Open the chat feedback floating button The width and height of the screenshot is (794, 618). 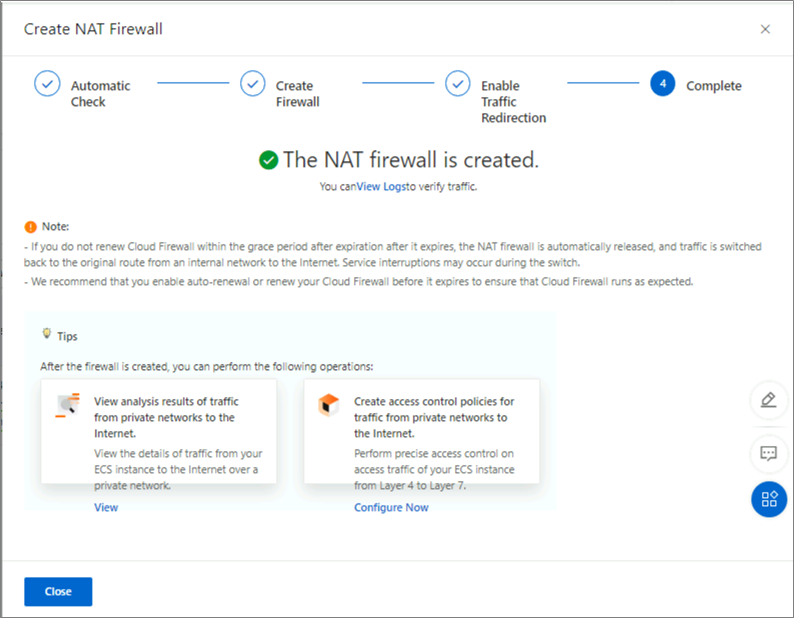(x=768, y=452)
